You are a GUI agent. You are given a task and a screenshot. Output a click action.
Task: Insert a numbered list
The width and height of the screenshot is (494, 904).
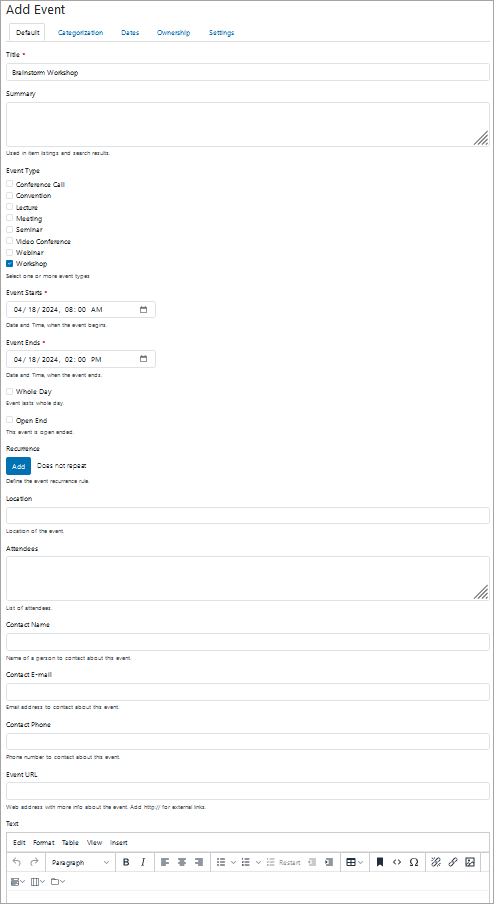tap(246, 862)
